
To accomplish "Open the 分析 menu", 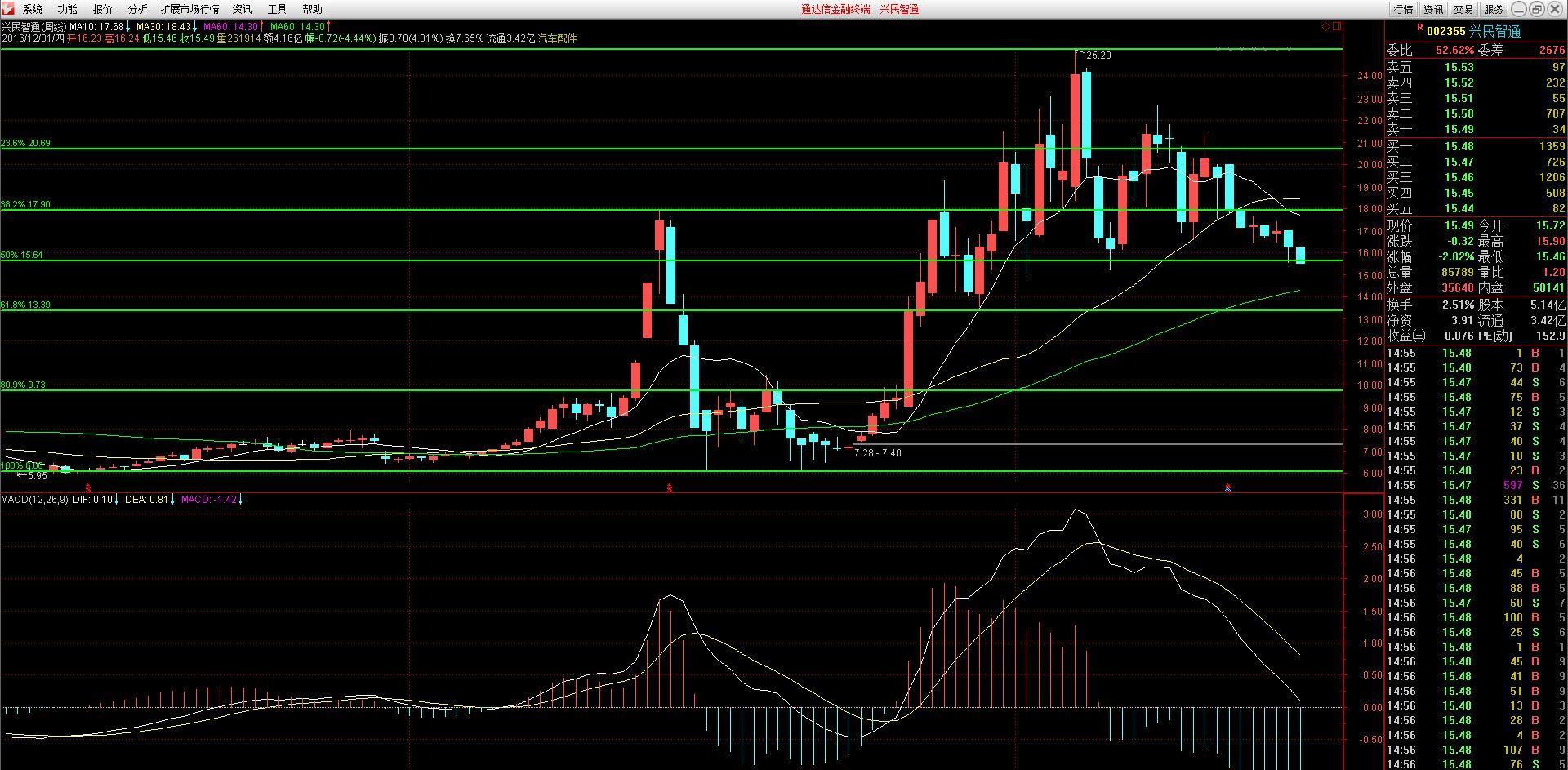I will [137, 9].
